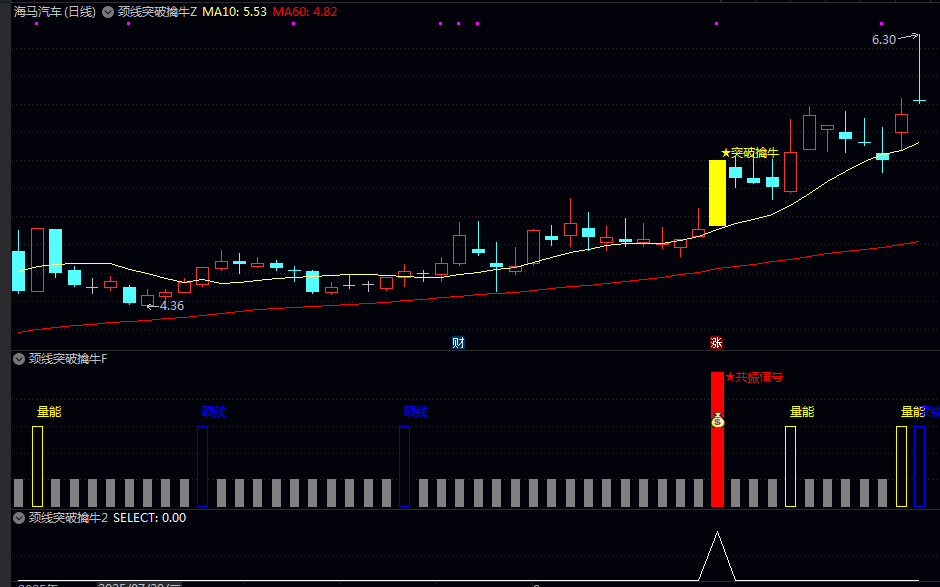Select the candle with the 6.30 high
The width and height of the screenshot is (940, 587).
pos(919,69)
